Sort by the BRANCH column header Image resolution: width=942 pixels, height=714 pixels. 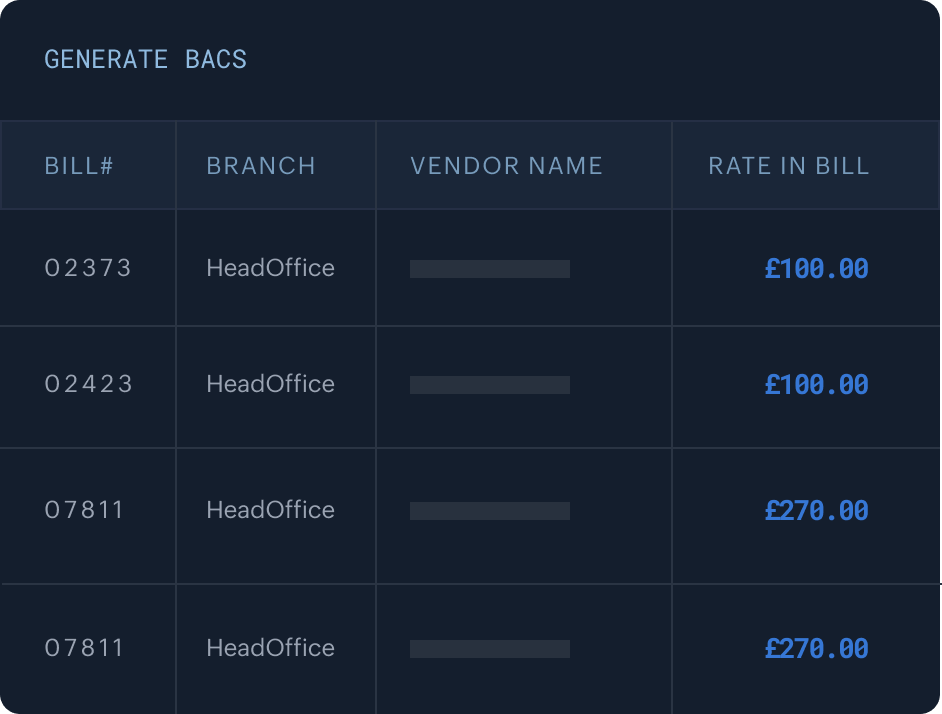coord(261,166)
